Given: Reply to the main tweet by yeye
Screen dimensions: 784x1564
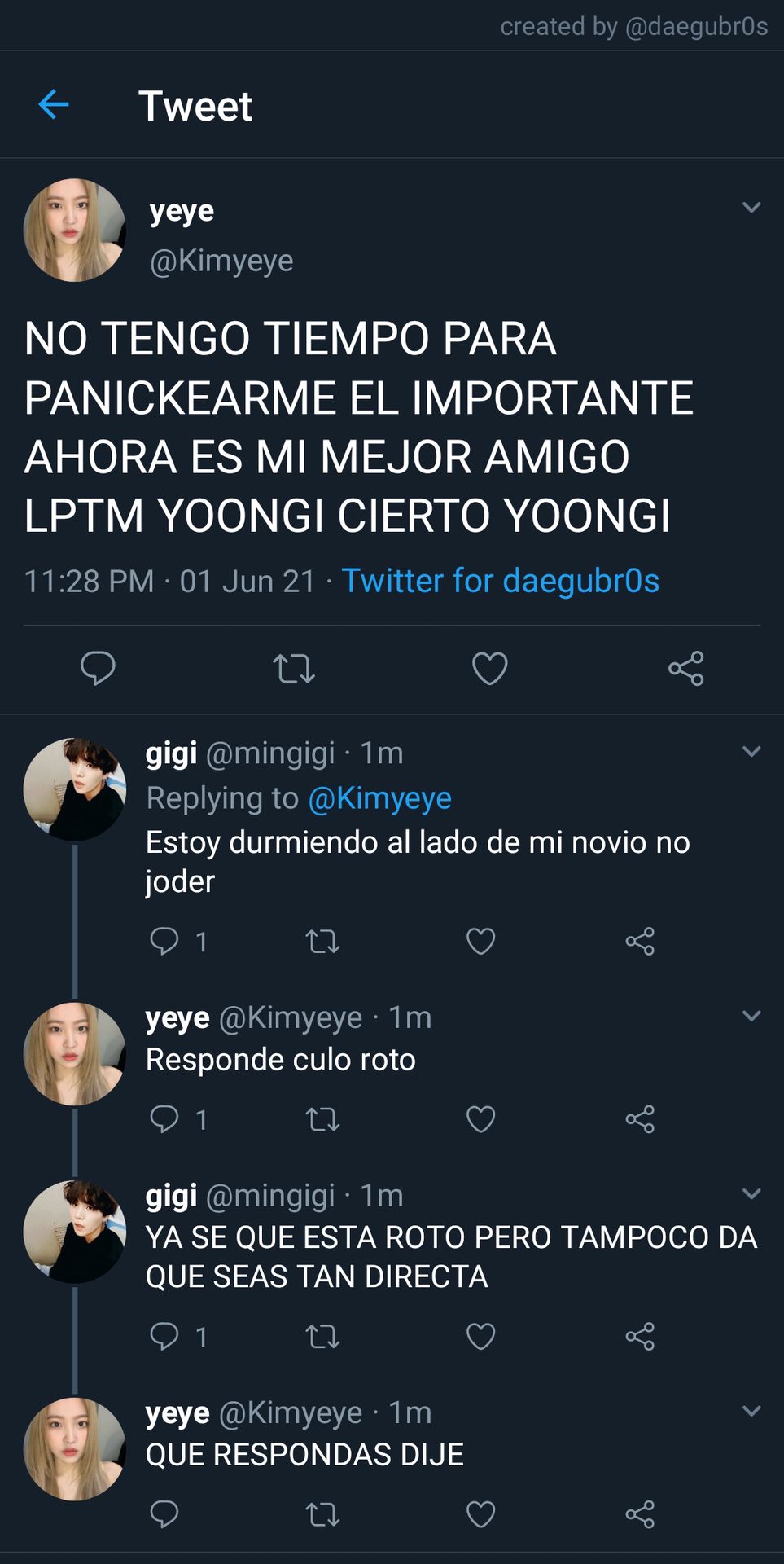Looking at the screenshot, I should click(x=98, y=668).
